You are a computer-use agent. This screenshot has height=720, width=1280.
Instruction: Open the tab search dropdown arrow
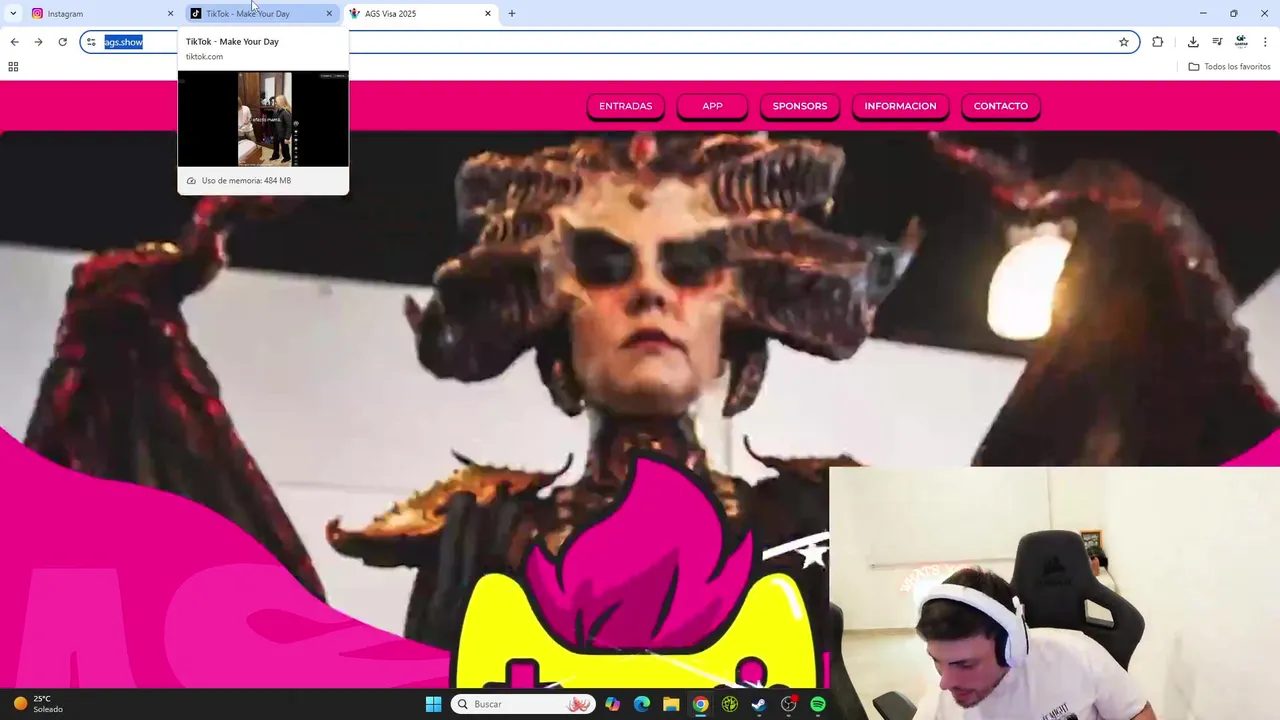click(13, 13)
